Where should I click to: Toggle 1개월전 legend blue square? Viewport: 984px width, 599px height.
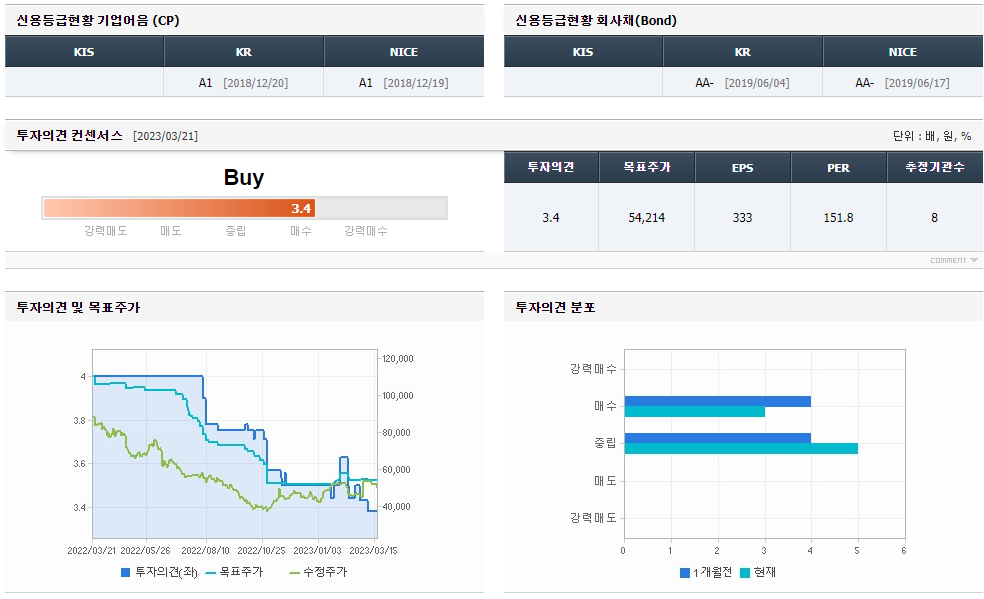tap(685, 573)
